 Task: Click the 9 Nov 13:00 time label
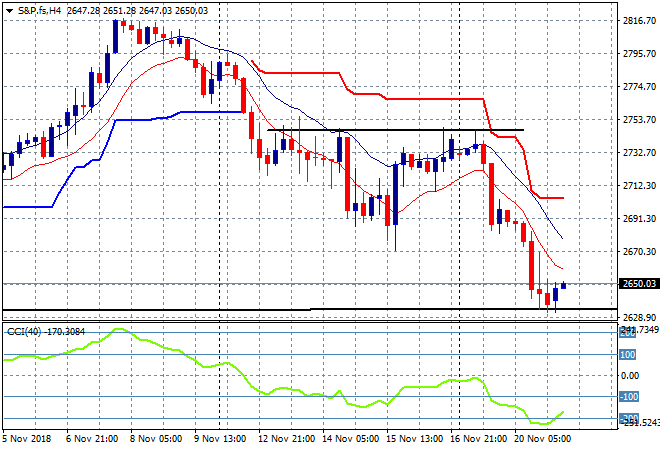pos(220,439)
